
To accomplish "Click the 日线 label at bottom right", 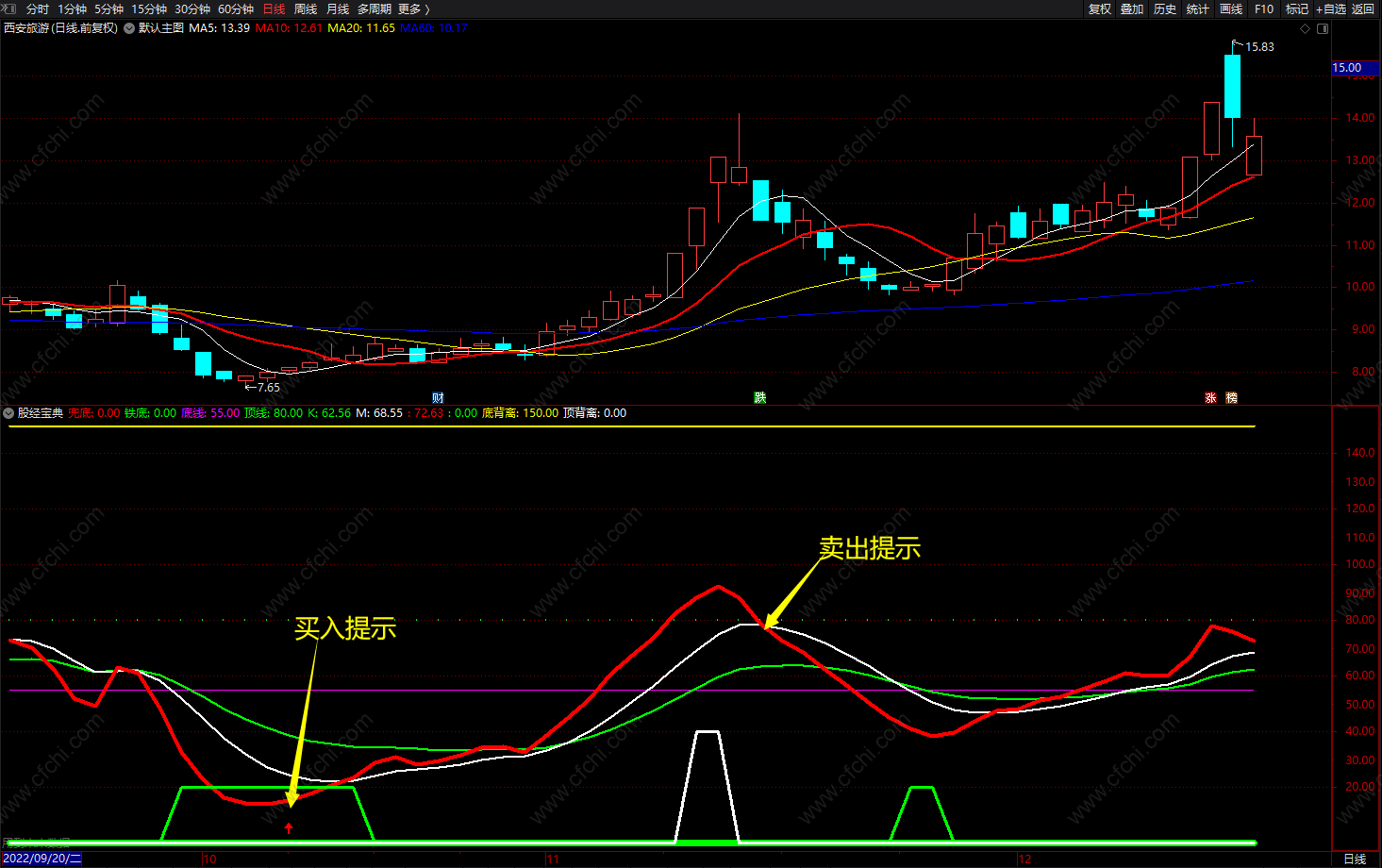I will coord(1355,859).
